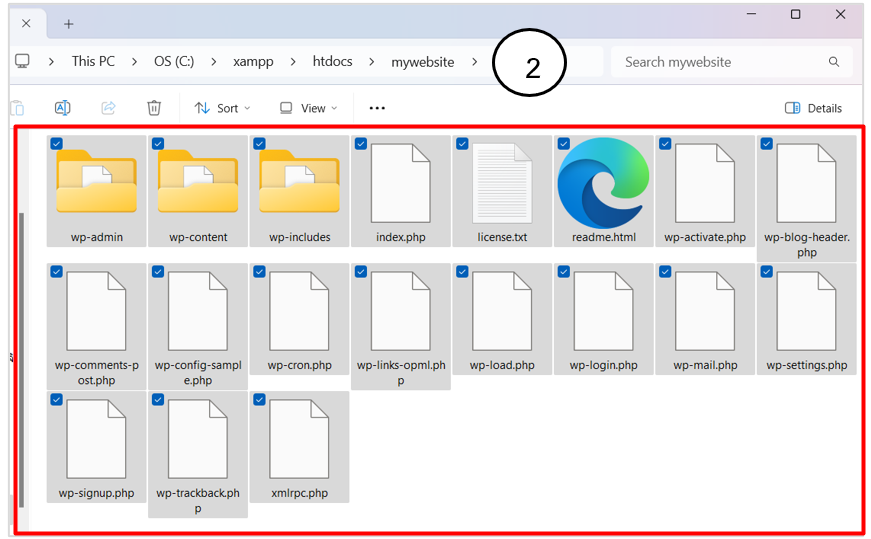This screenshot has height=539, width=871.
Task: Click the Rename icon in toolbar
Action: click(62, 108)
